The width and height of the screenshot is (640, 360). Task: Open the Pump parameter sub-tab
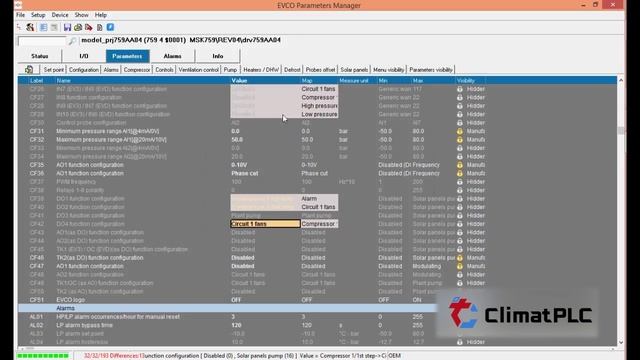point(230,70)
